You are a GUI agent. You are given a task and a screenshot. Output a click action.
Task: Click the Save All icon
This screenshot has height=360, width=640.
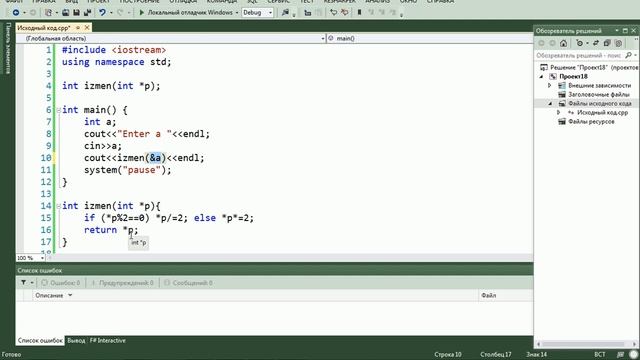[87, 13]
